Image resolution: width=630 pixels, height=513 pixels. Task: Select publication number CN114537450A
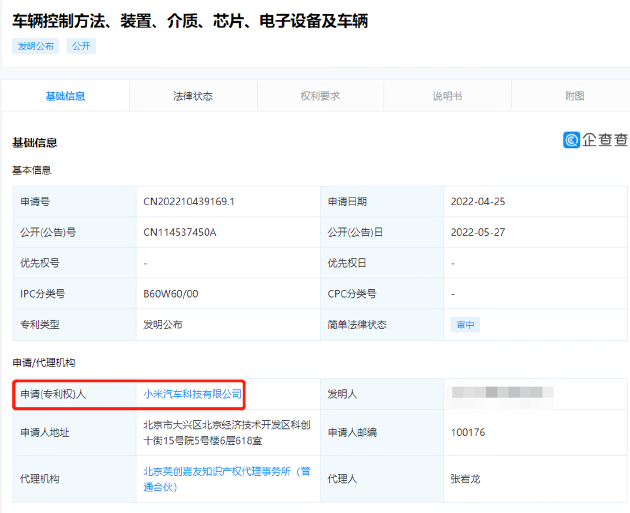click(x=180, y=232)
